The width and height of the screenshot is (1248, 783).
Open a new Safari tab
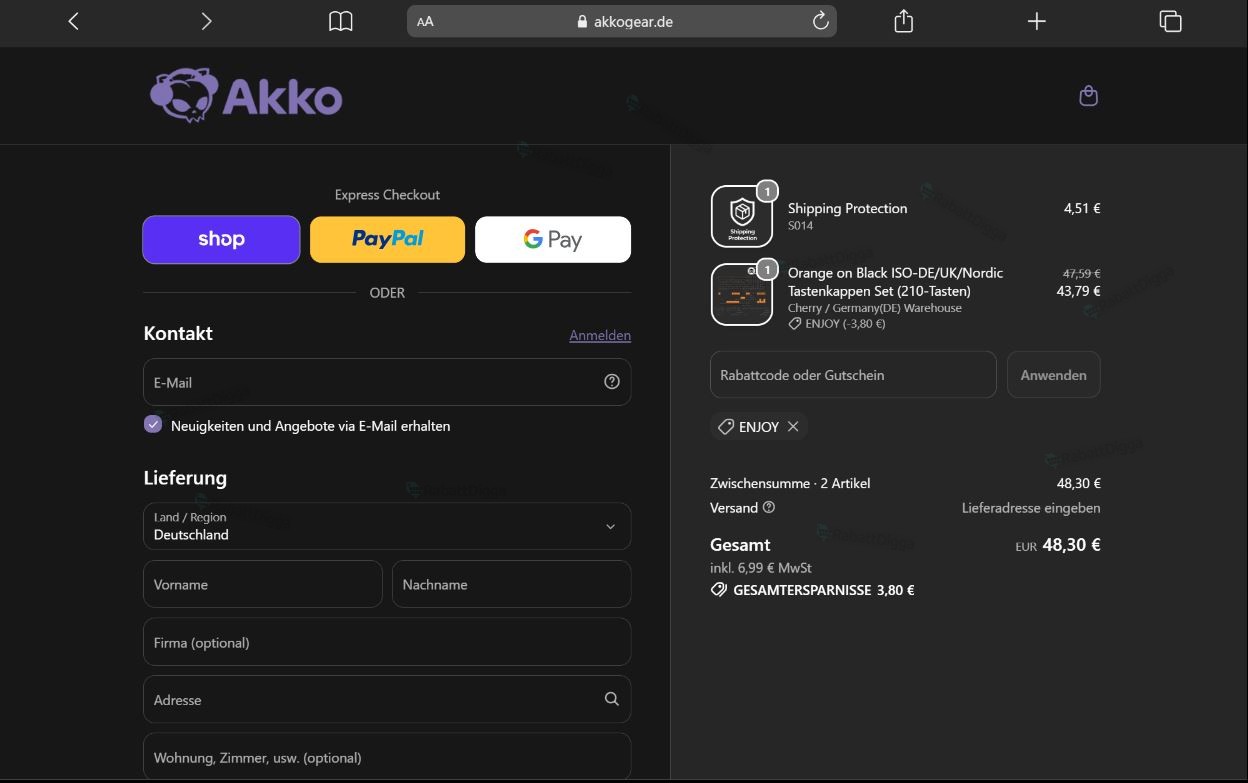coord(1037,21)
